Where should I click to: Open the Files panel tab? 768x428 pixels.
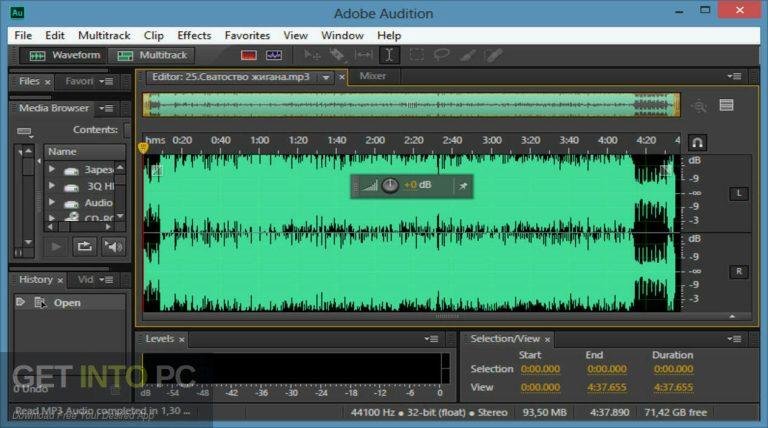(29, 81)
